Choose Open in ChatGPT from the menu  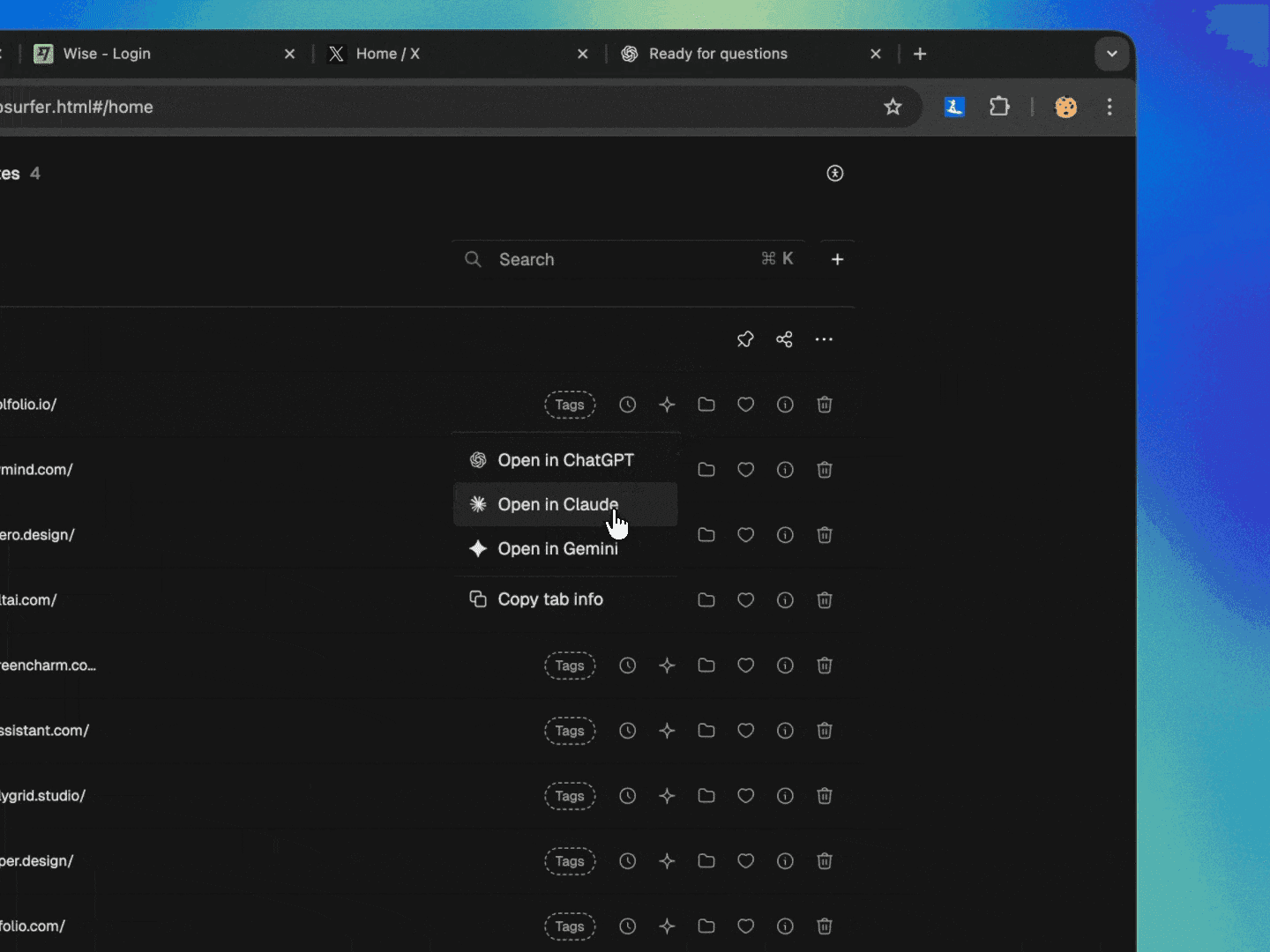coord(565,460)
